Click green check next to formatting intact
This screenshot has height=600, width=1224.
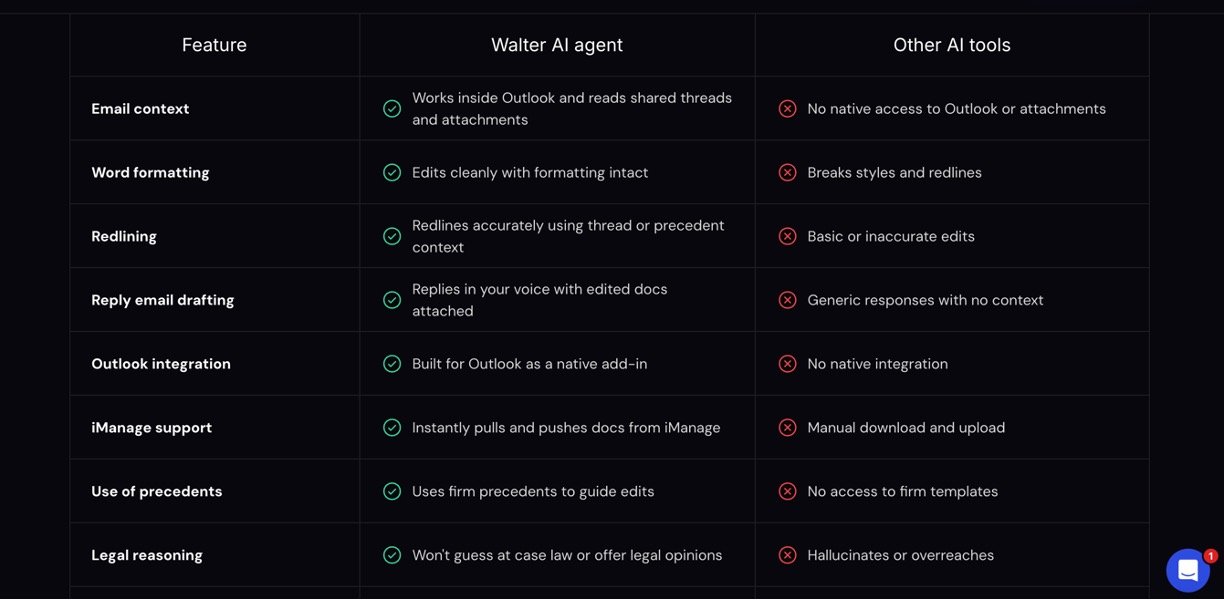[392, 172]
